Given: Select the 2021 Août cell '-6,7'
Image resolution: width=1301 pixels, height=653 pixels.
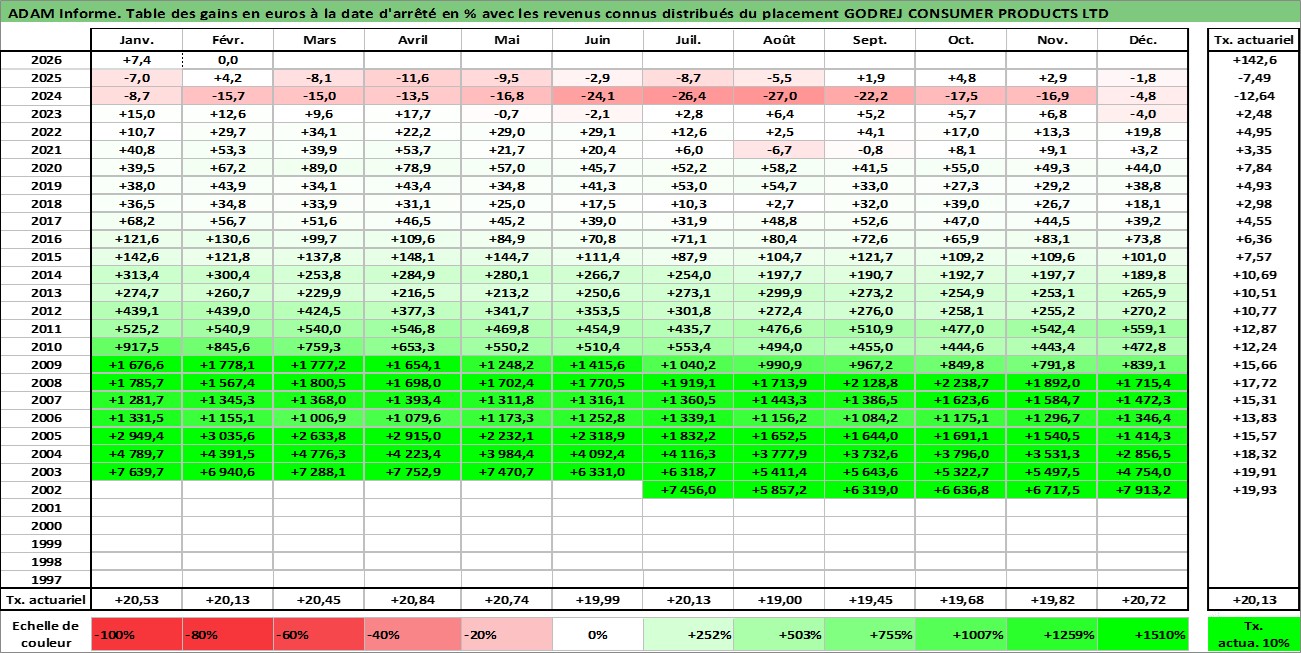Looking at the screenshot, I should coord(779,150).
